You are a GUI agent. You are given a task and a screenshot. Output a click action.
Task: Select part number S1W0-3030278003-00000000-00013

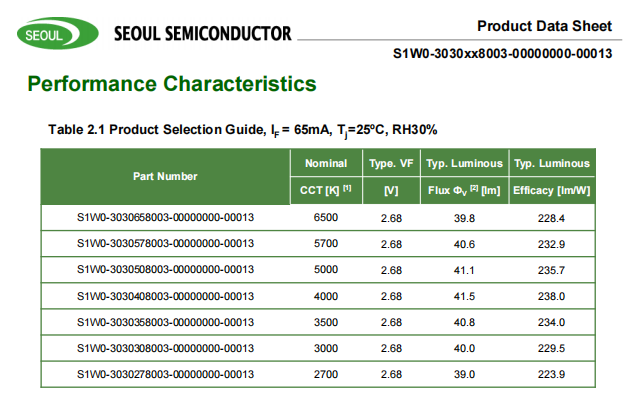(165, 374)
